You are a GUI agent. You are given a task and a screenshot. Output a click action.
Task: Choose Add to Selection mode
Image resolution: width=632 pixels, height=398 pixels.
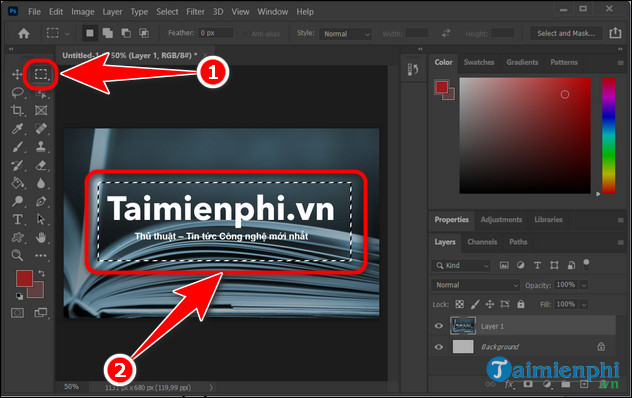(x=108, y=33)
